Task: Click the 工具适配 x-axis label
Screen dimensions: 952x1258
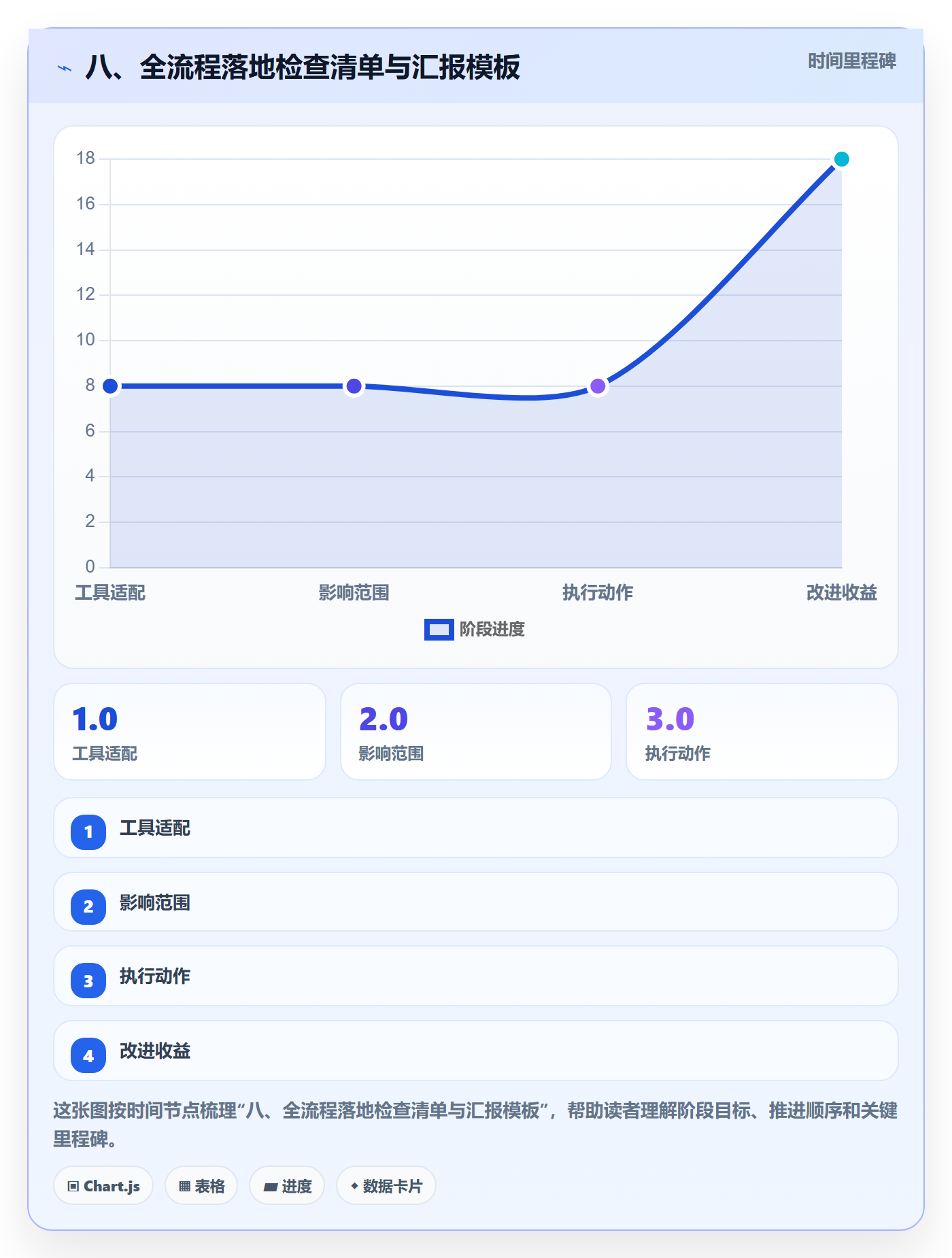Action: [110, 593]
